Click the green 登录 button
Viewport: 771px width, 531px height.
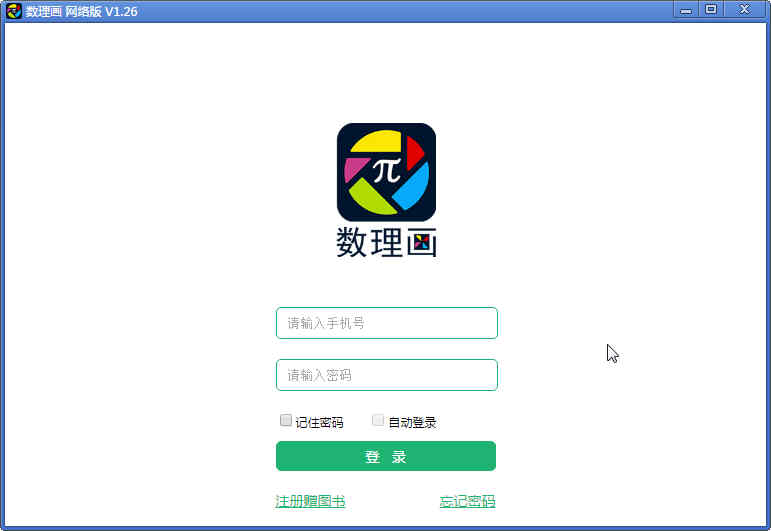tap(386, 456)
